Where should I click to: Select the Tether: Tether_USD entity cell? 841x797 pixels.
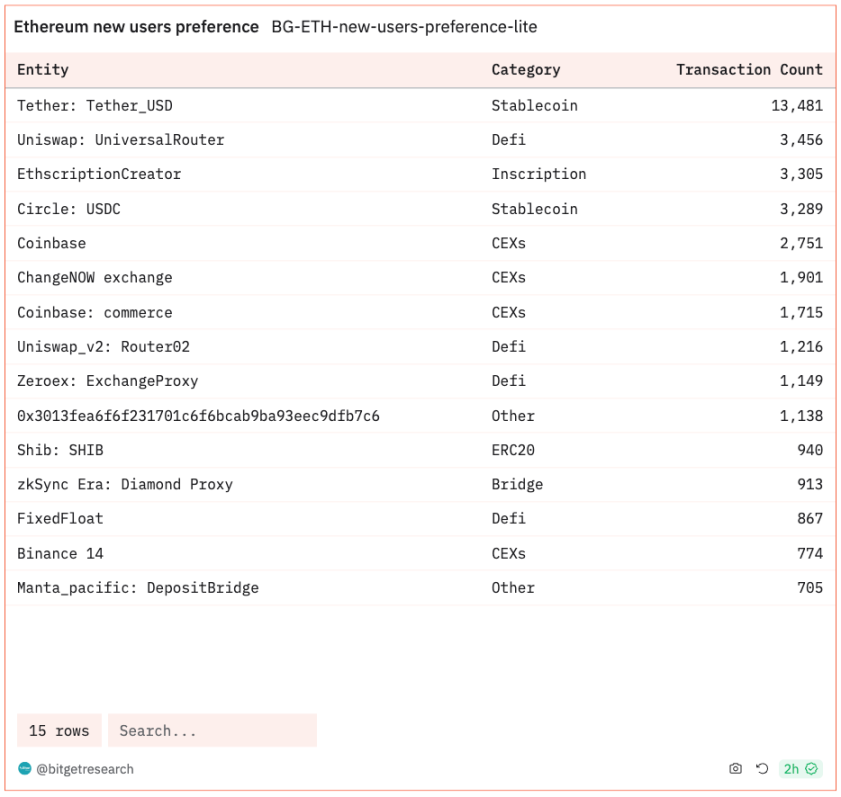coord(95,106)
